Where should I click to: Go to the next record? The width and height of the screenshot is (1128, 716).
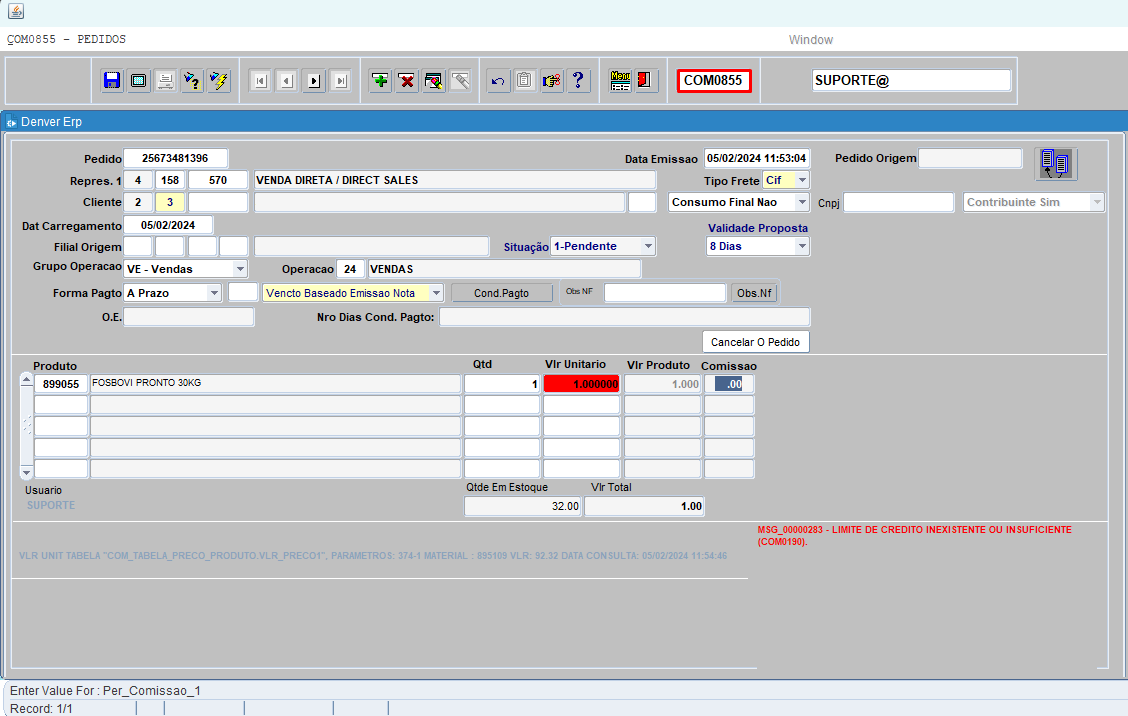click(314, 81)
